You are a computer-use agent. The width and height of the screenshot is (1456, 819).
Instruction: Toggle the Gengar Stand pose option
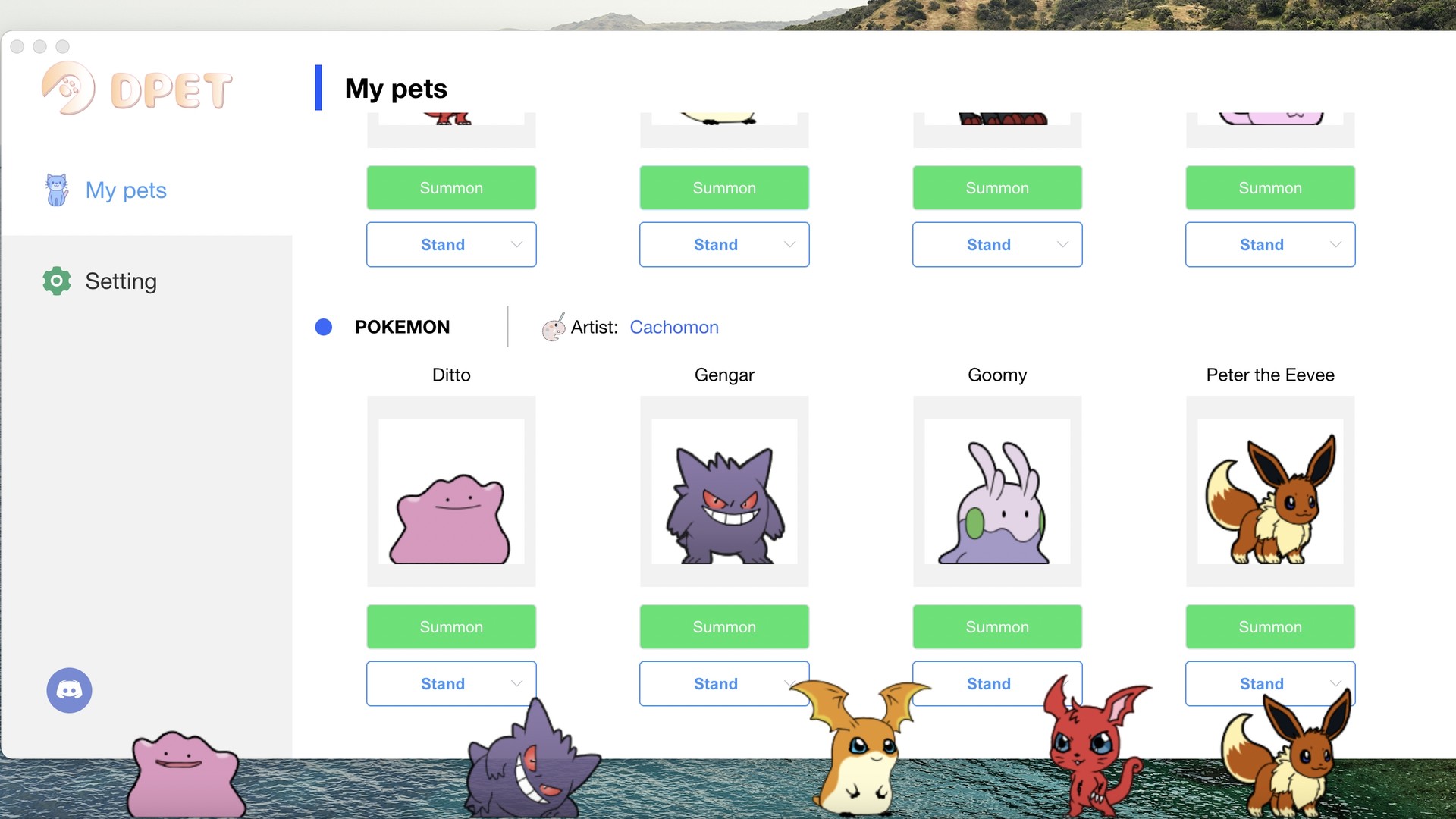724,683
